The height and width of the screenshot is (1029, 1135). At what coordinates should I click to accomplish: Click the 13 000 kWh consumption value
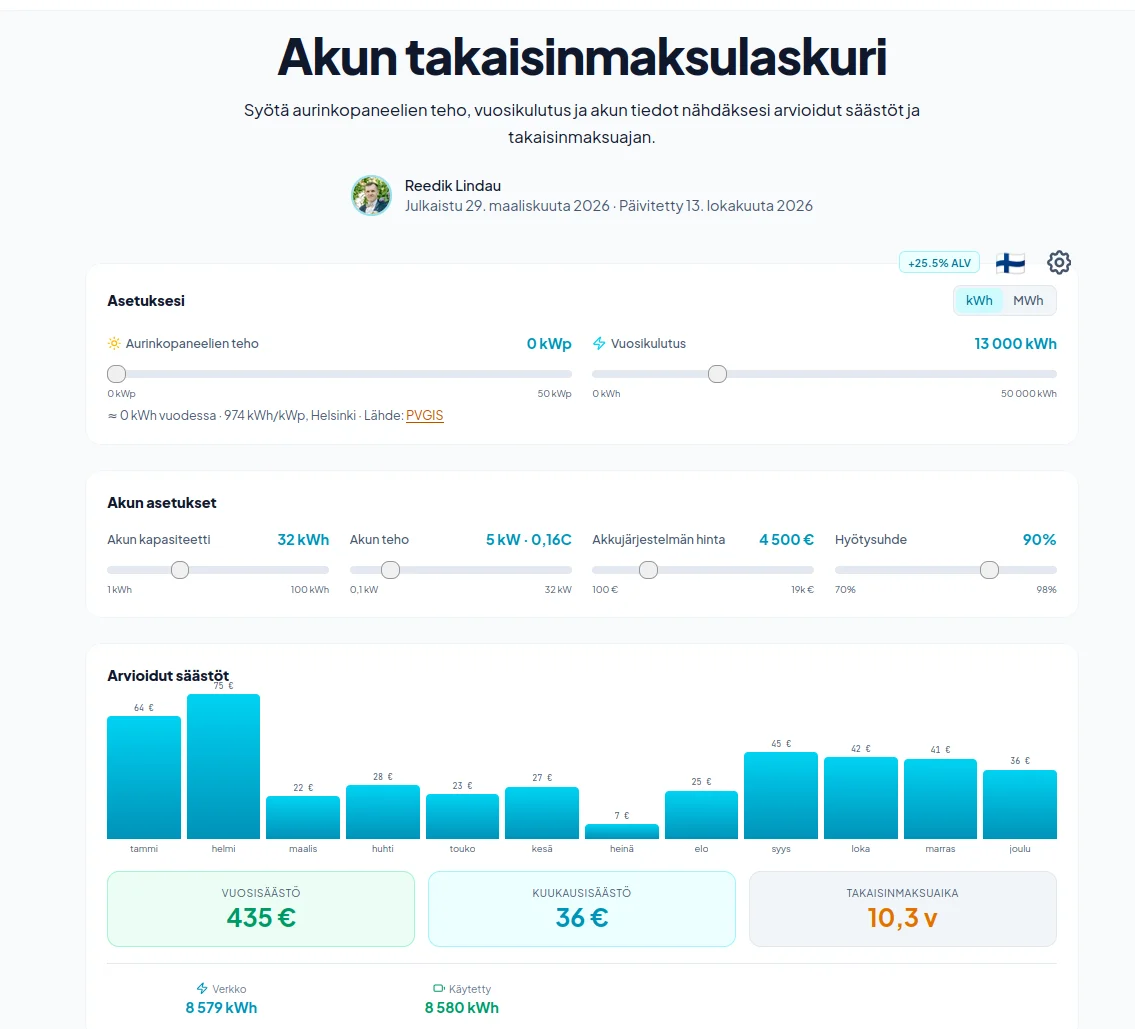tap(1015, 344)
